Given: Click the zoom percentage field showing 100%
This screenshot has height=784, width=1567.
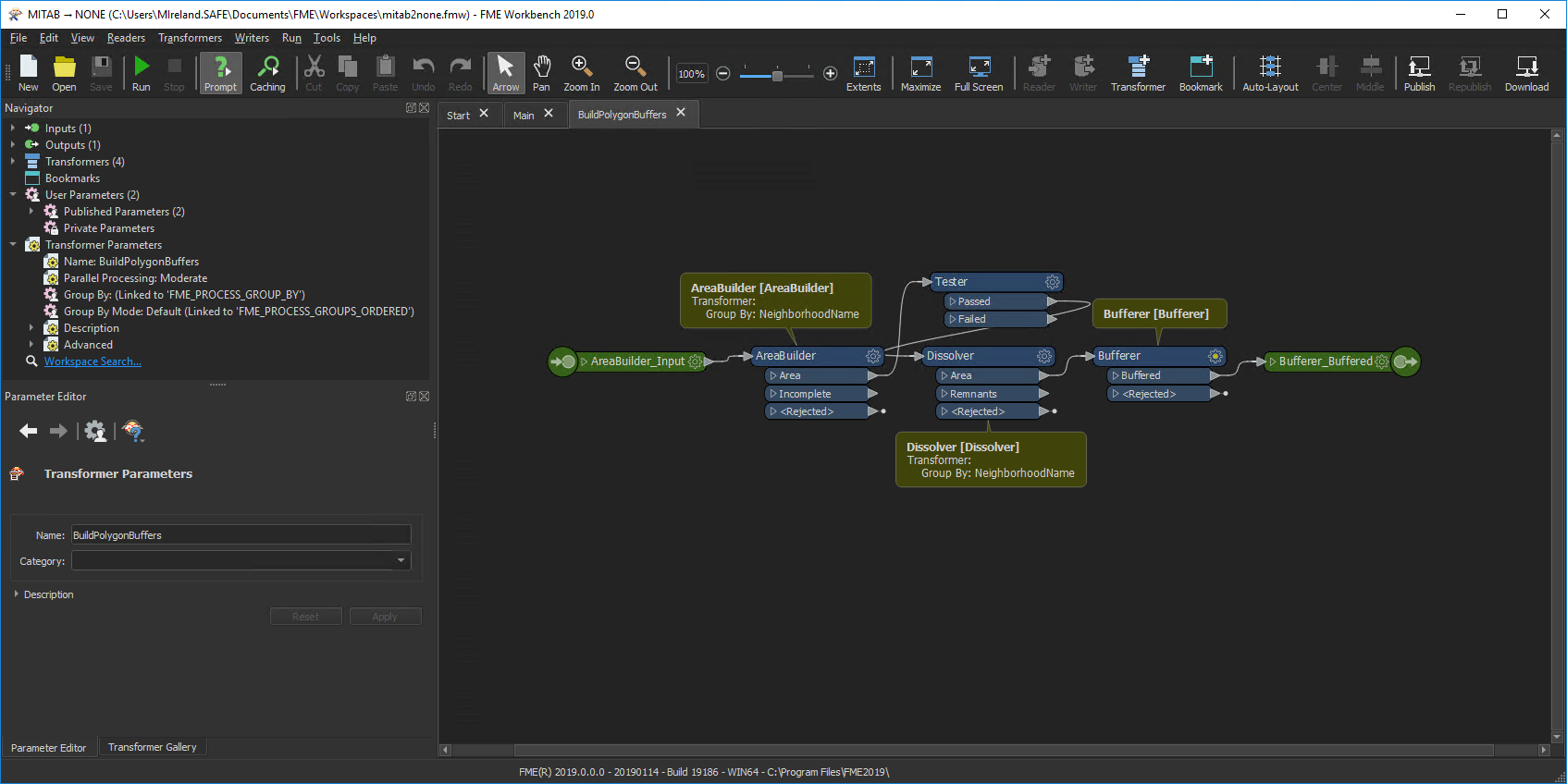Looking at the screenshot, I should (692, 74).
